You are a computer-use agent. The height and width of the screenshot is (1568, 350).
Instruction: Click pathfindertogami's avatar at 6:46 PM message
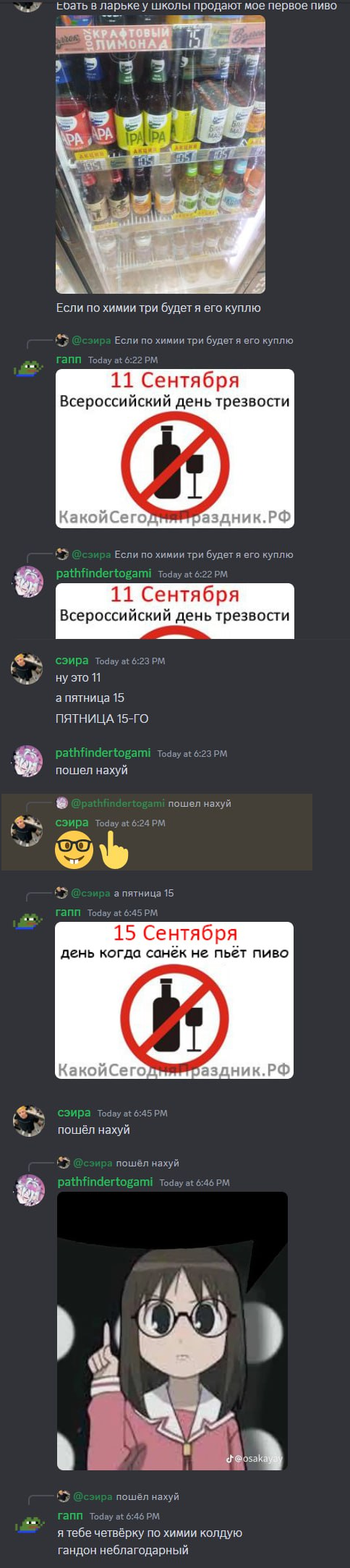[x=30, y=1190]
